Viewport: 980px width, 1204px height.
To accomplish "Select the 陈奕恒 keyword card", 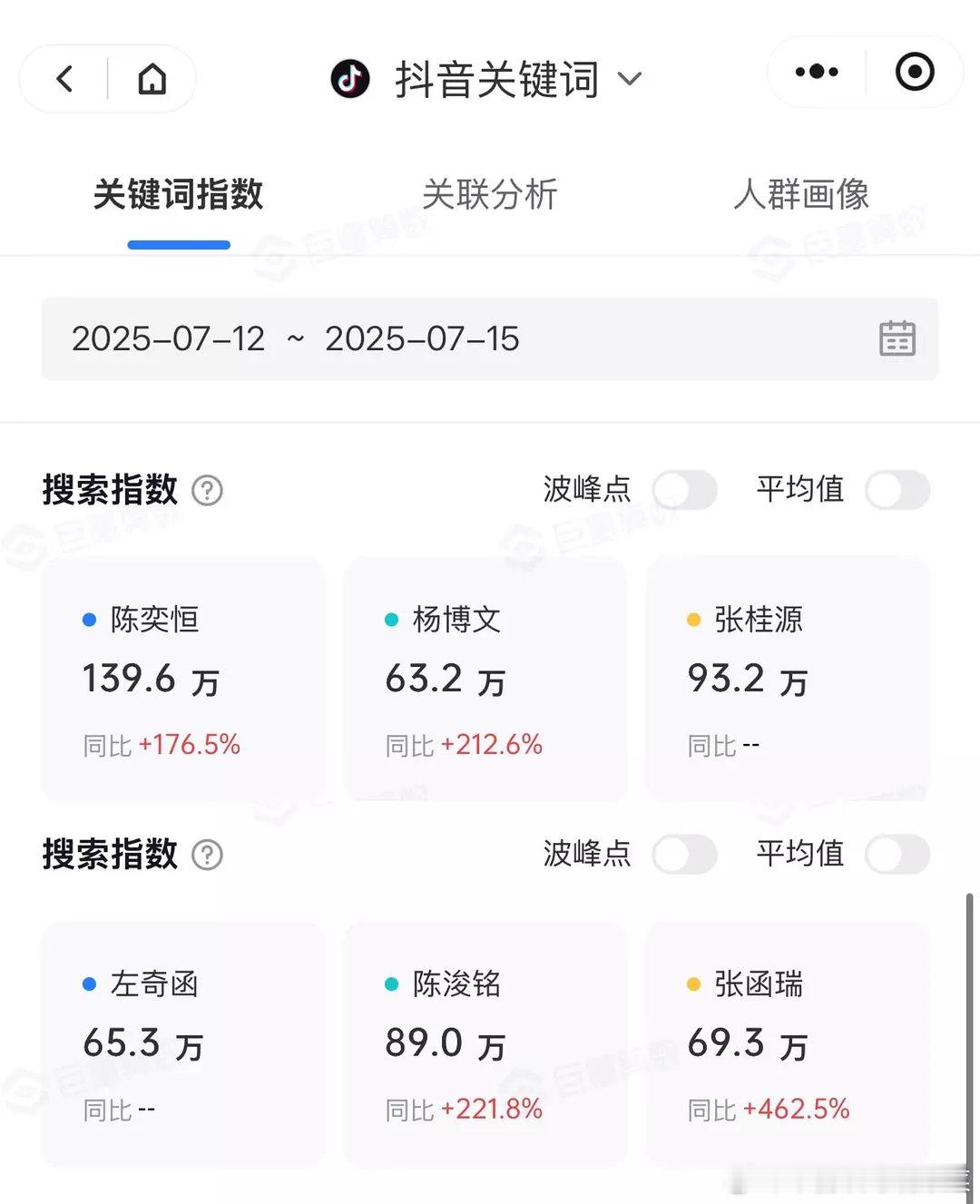I will (183, 680).
